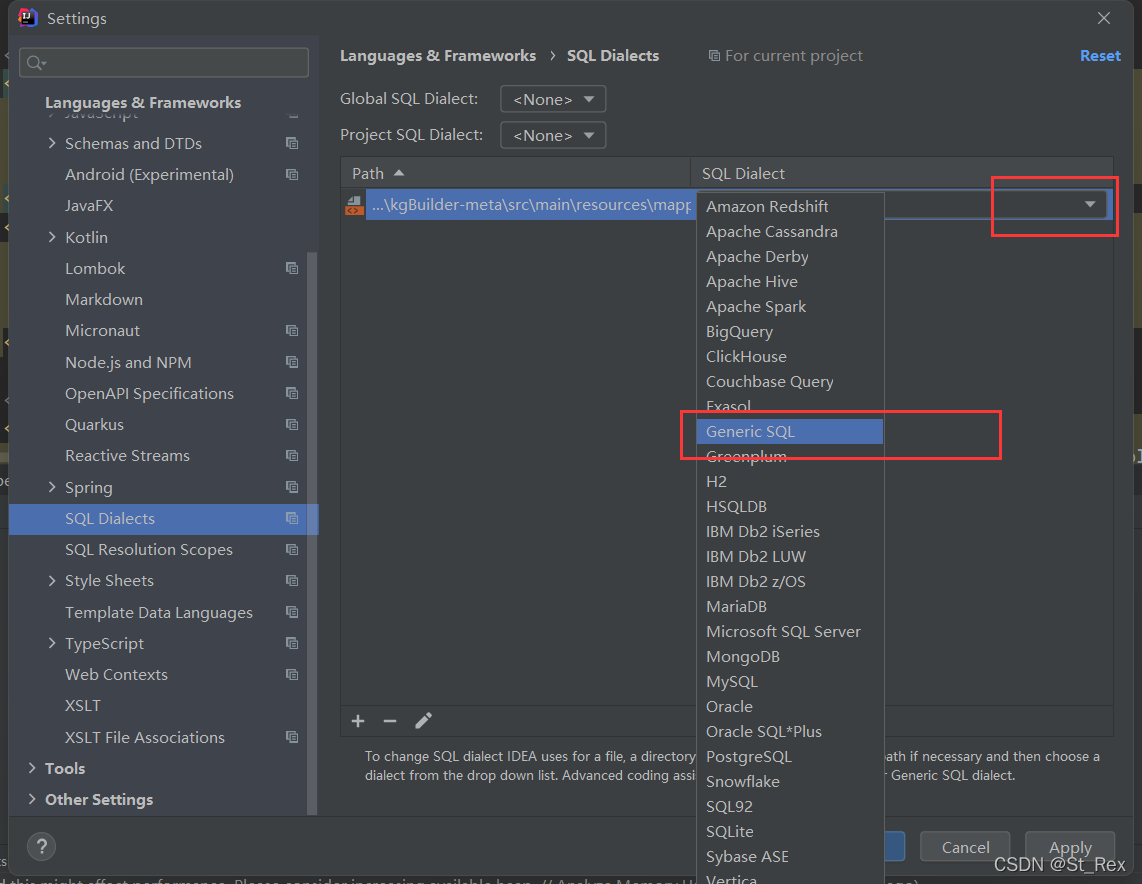Click project-level icon next to Node.js and NPM
Image resolution: width=1142 pixels, height=884 pixels.
tap(292, 362)
